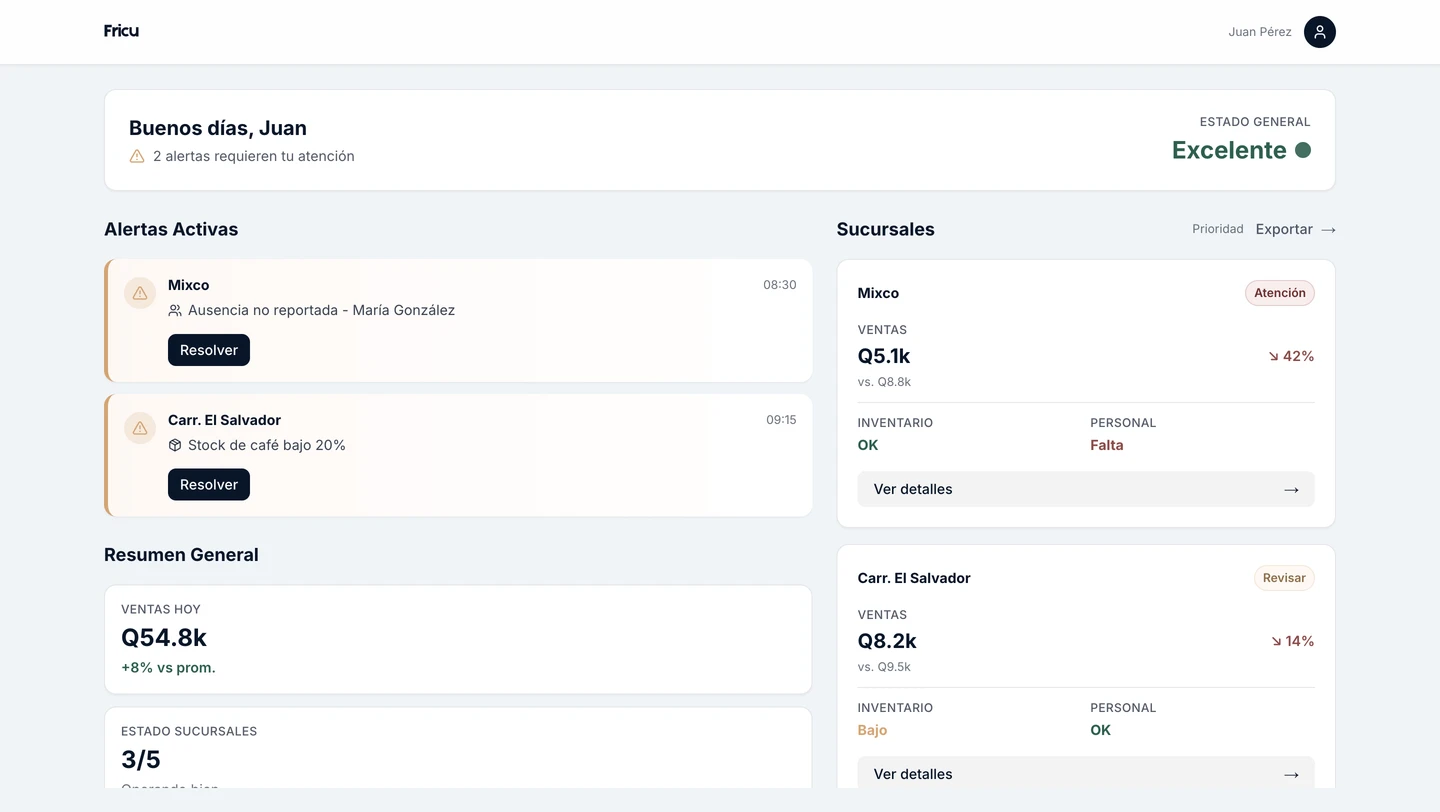Click the down-trend arrow next to 42%
The image size is (1440, 812).
pos(1274,357)
